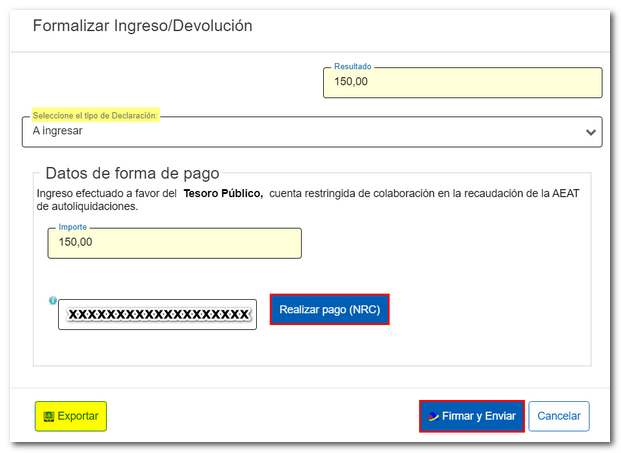Click the bold 'Tesoro Público' text
The width and height of the screenshot is (621, 453).
pos(223,194)
